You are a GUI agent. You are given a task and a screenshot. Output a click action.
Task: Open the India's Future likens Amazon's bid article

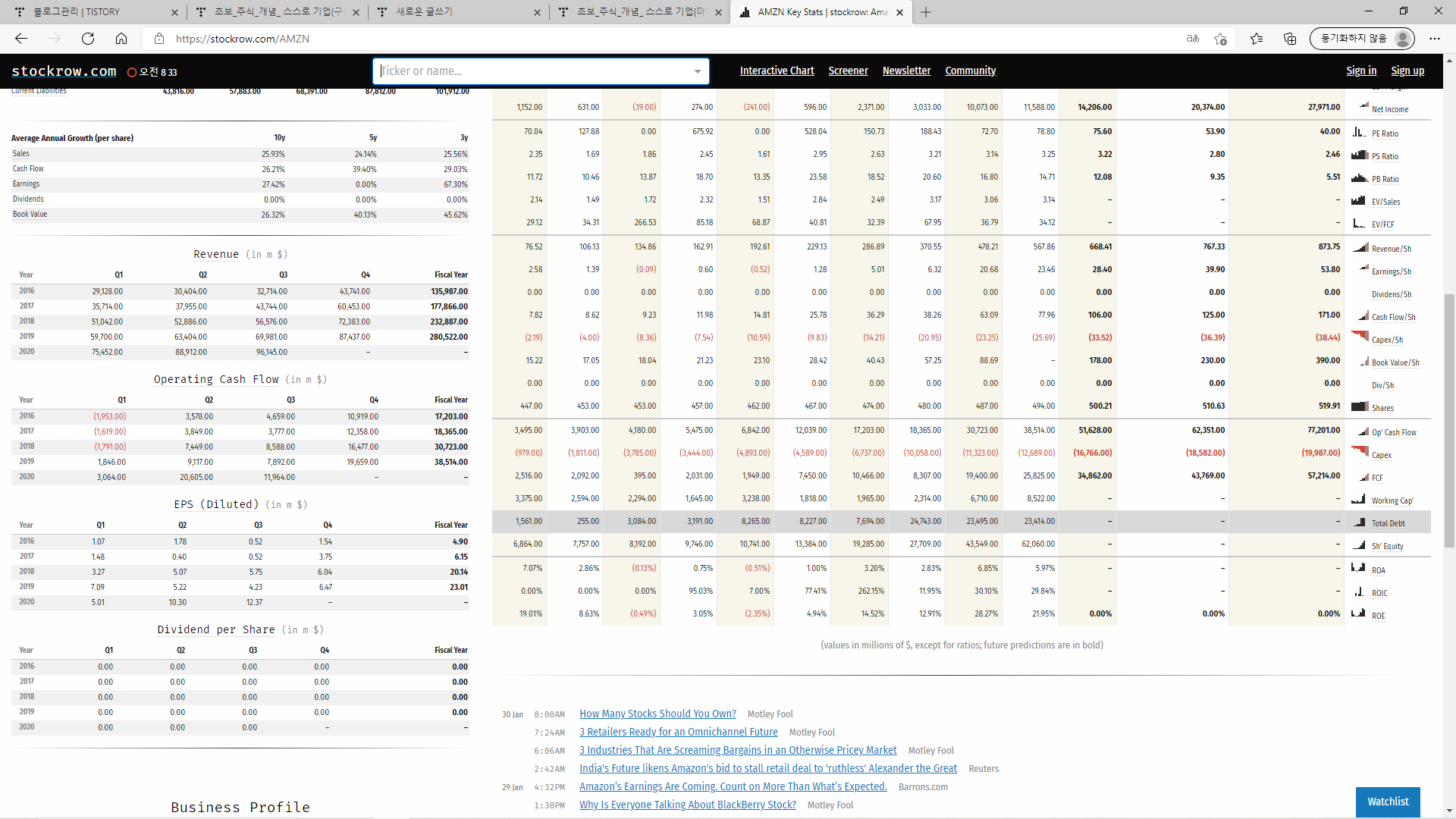point(768,768)
